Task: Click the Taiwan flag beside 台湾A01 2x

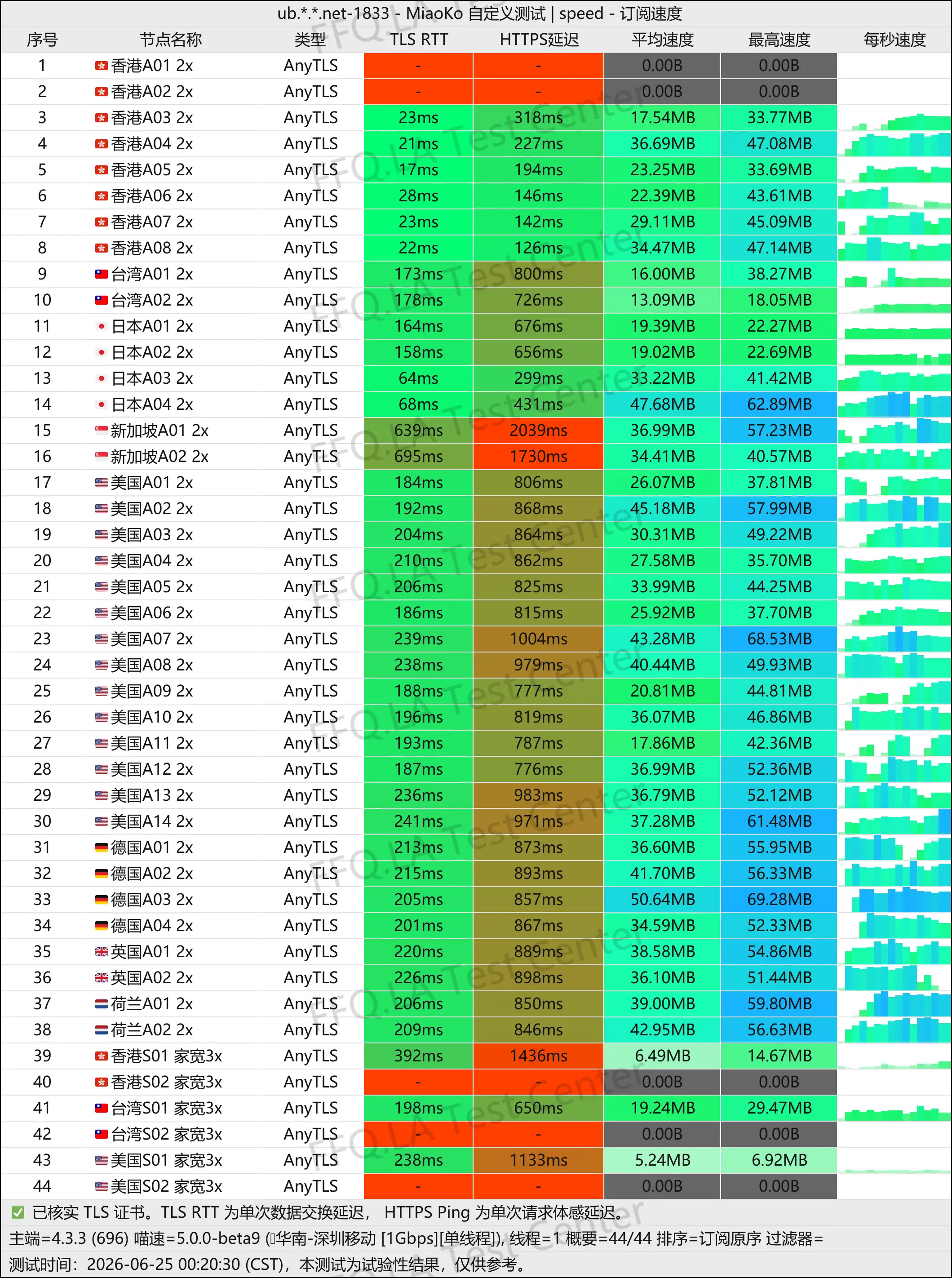Action: pos(102,274)
